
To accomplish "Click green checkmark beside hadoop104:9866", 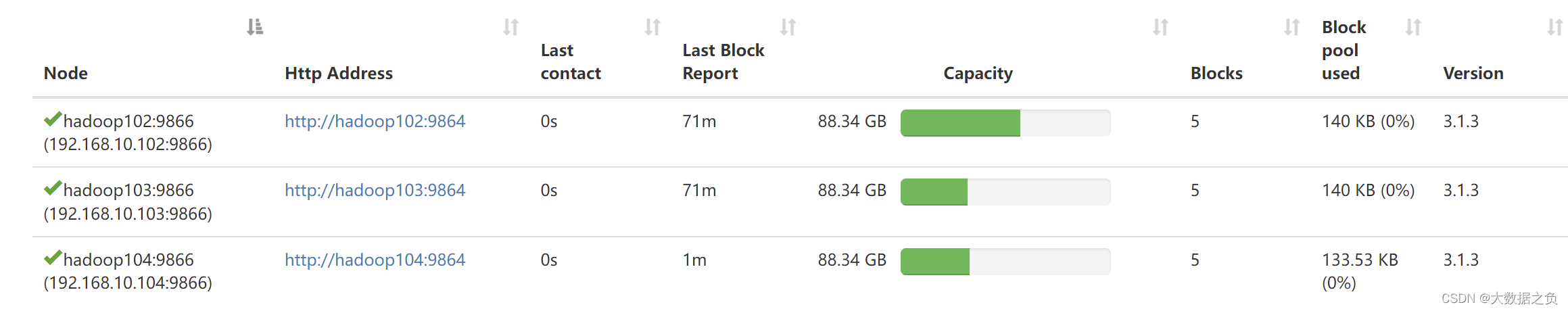I will pos(53,258).
